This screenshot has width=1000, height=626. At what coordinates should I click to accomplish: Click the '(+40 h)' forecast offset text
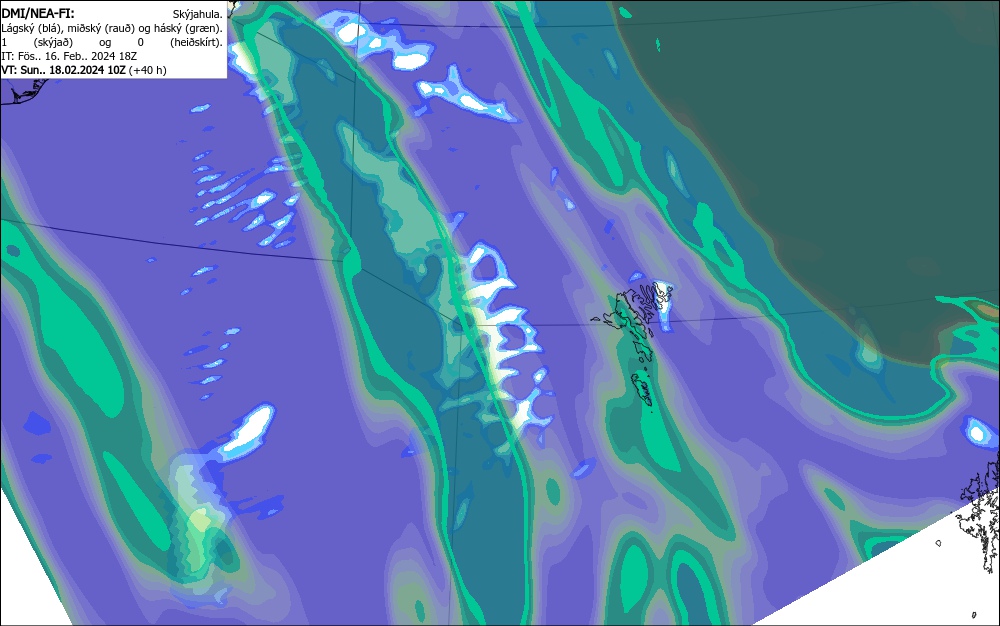click(x=147, y=70)
